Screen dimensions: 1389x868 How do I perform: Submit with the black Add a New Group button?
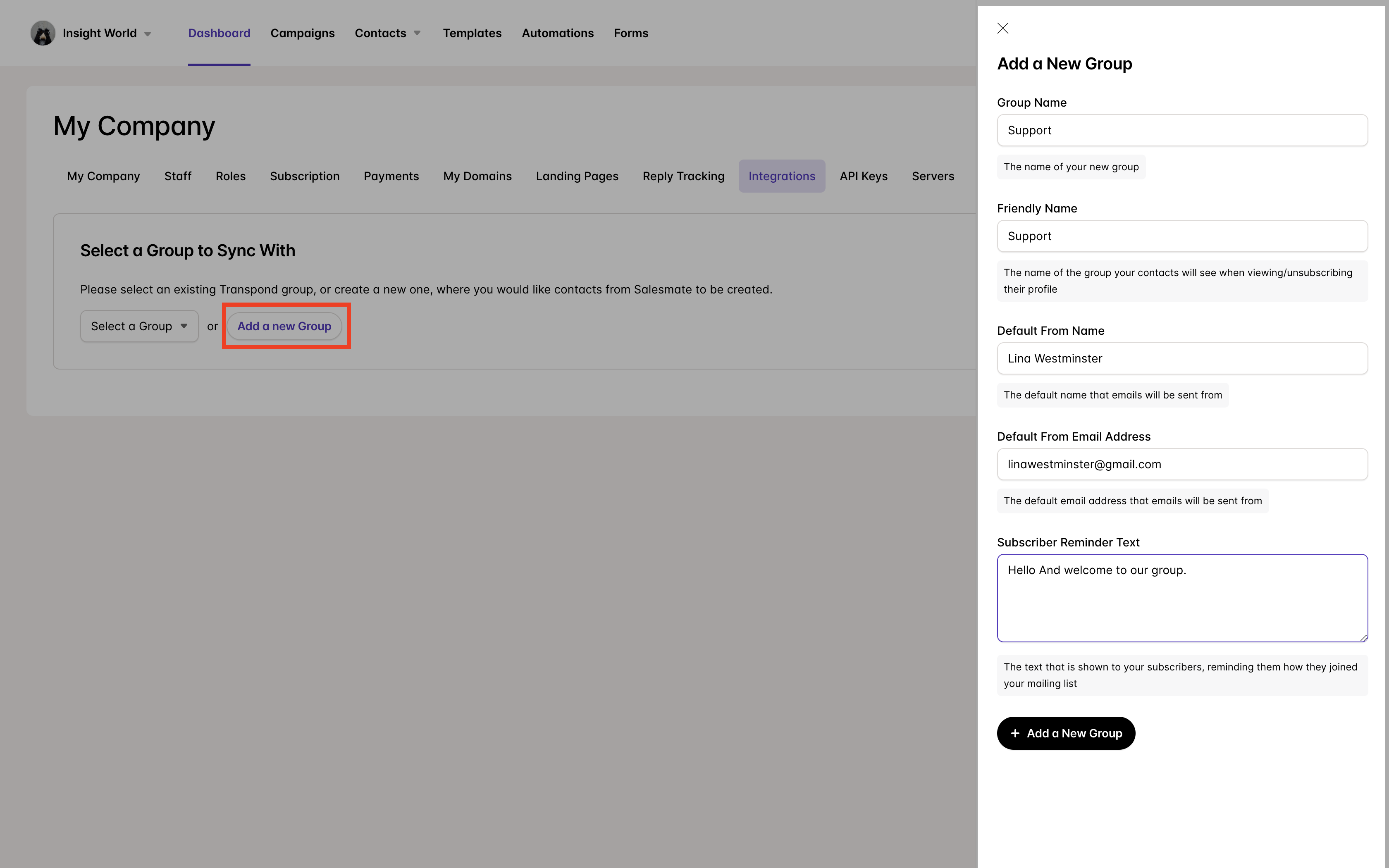click(x=1066, y=733)
